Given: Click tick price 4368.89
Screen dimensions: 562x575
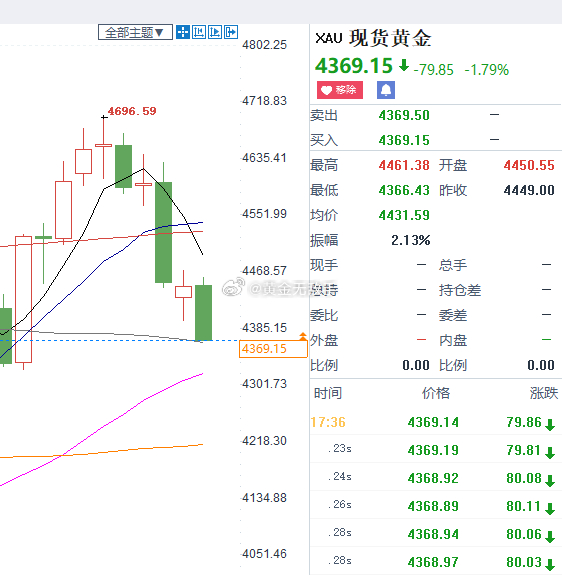Looking at the screenshot, I should (x=433, y=506).
